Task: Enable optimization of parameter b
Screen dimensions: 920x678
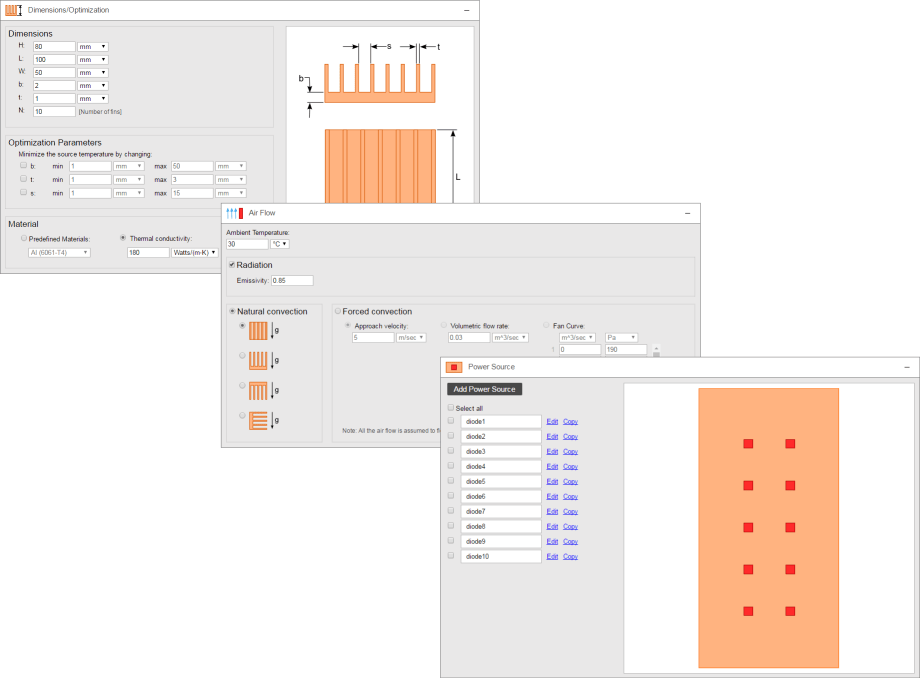Action: point(24,165)
